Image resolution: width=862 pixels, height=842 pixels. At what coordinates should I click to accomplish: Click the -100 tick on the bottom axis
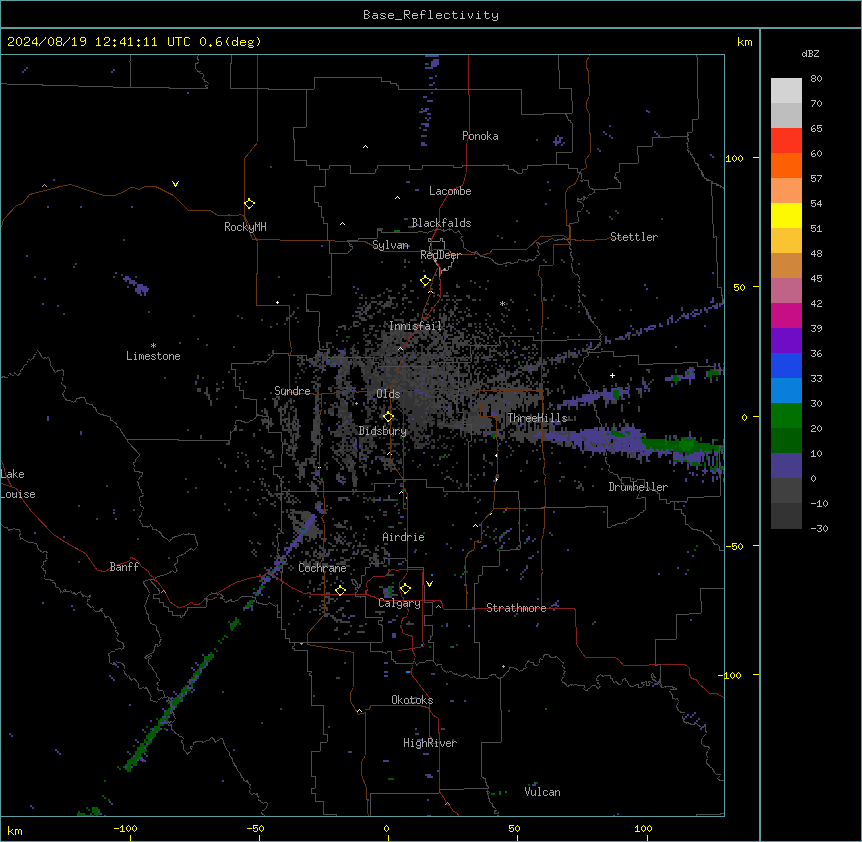(x=125, y=828)
